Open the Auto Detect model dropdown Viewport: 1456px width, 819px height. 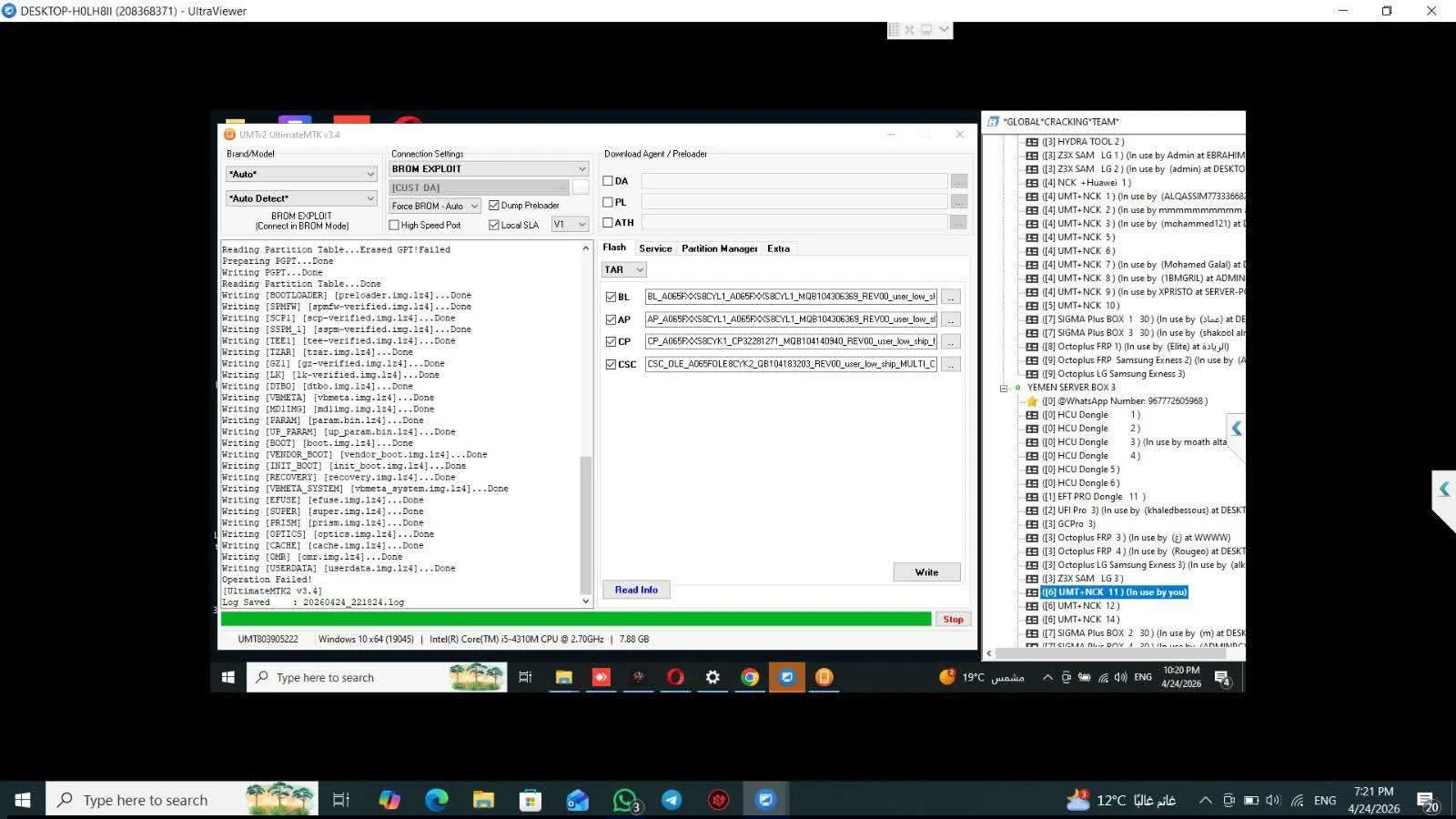[x=301, y=198]
